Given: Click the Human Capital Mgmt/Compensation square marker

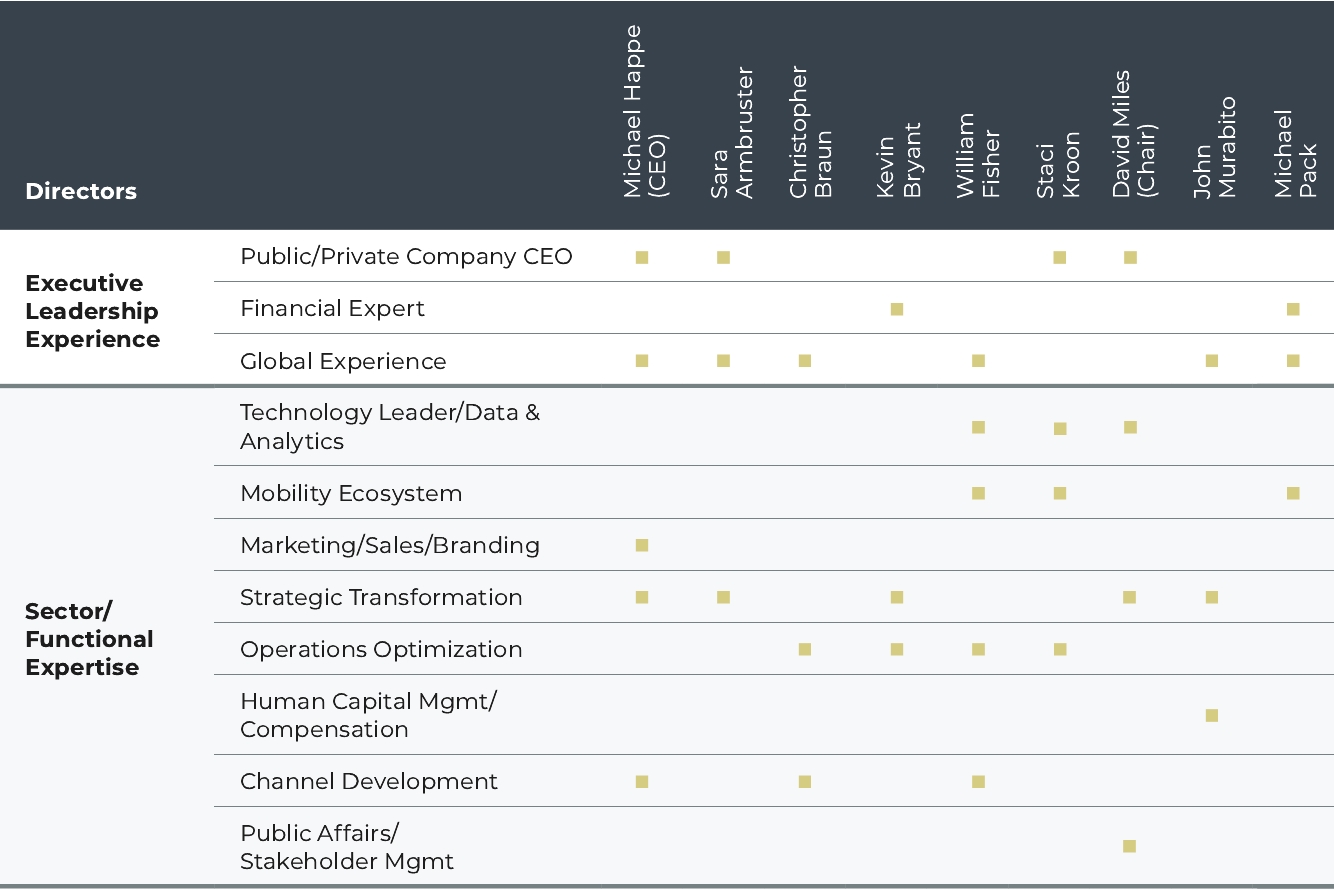Looking at the screenshot, I should (1212, 715).
